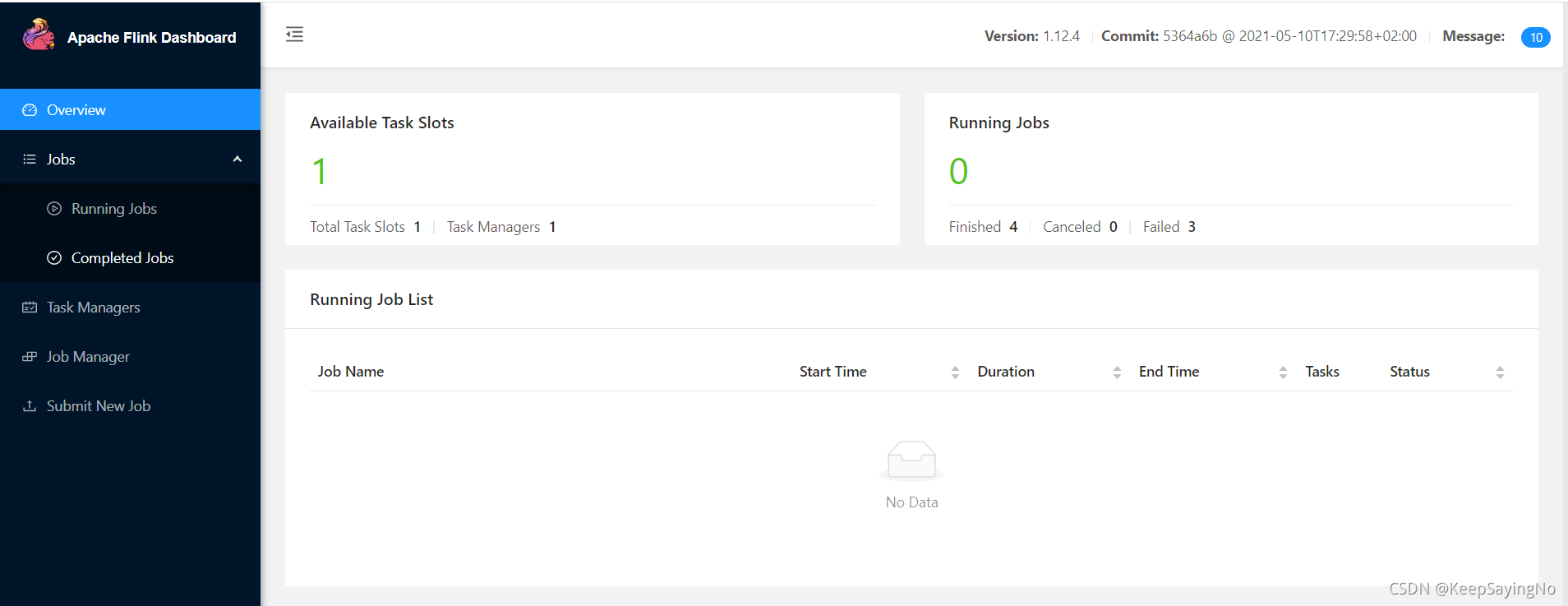Click the Job Name column header

[351, 372]
